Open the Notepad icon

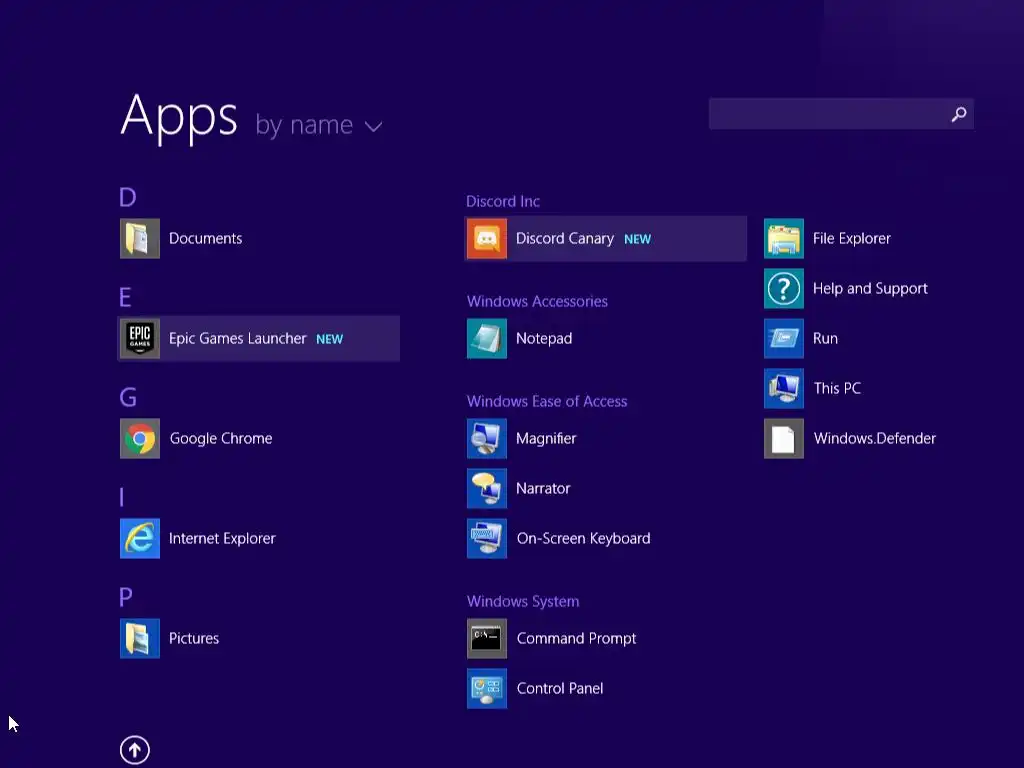click(x=487, y=338)
